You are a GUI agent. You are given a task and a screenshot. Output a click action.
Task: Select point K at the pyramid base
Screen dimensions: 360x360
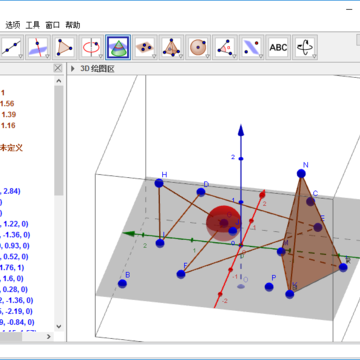tap(290, 294)
